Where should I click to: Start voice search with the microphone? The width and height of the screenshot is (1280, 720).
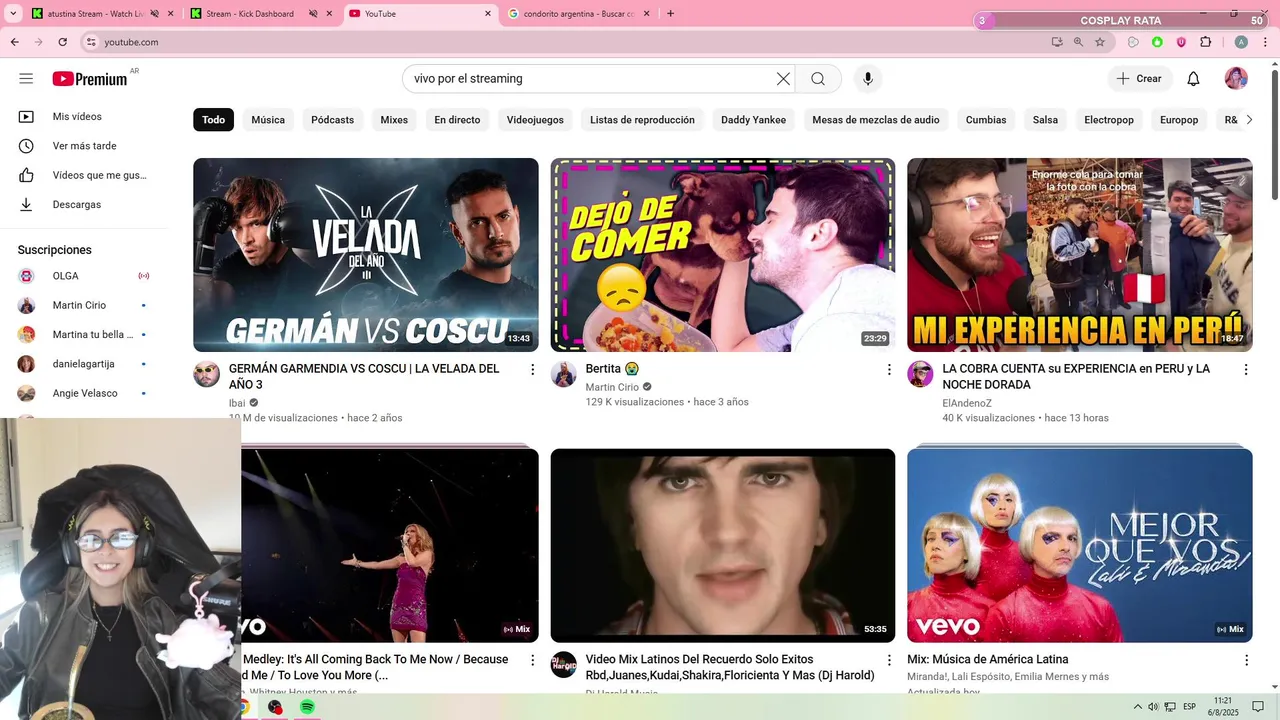868,79
